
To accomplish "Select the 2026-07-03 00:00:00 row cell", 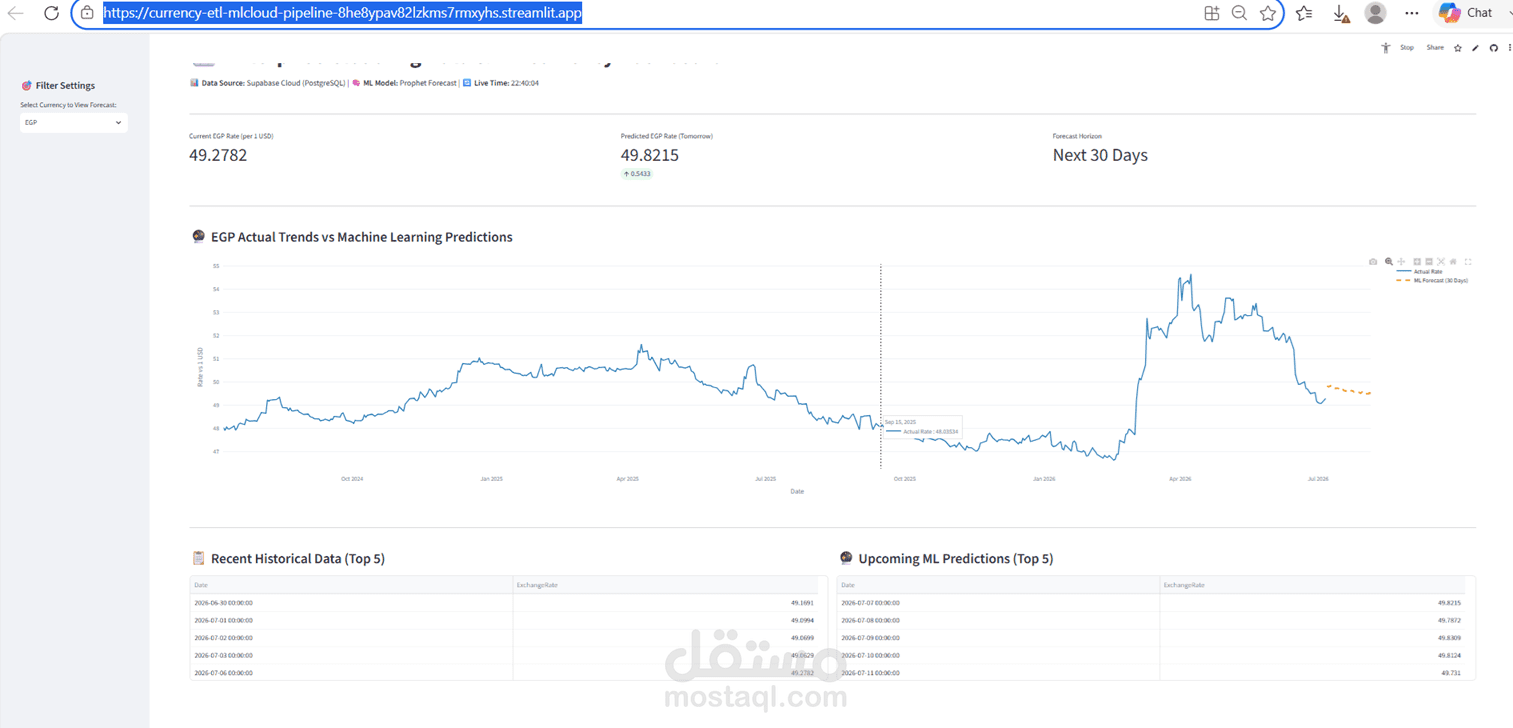I will point(351,655).
